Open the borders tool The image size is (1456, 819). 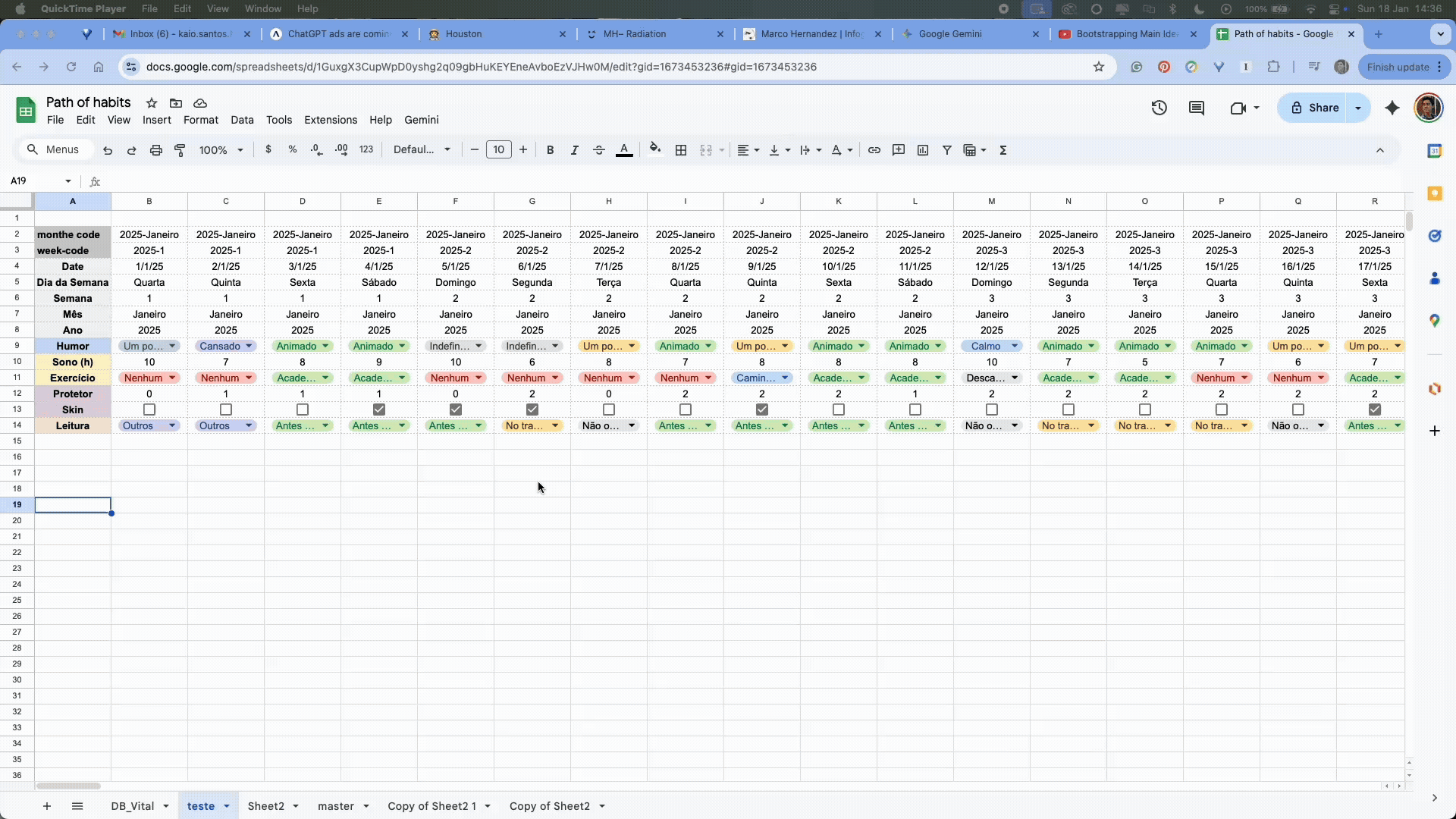[x=681, y=150]
